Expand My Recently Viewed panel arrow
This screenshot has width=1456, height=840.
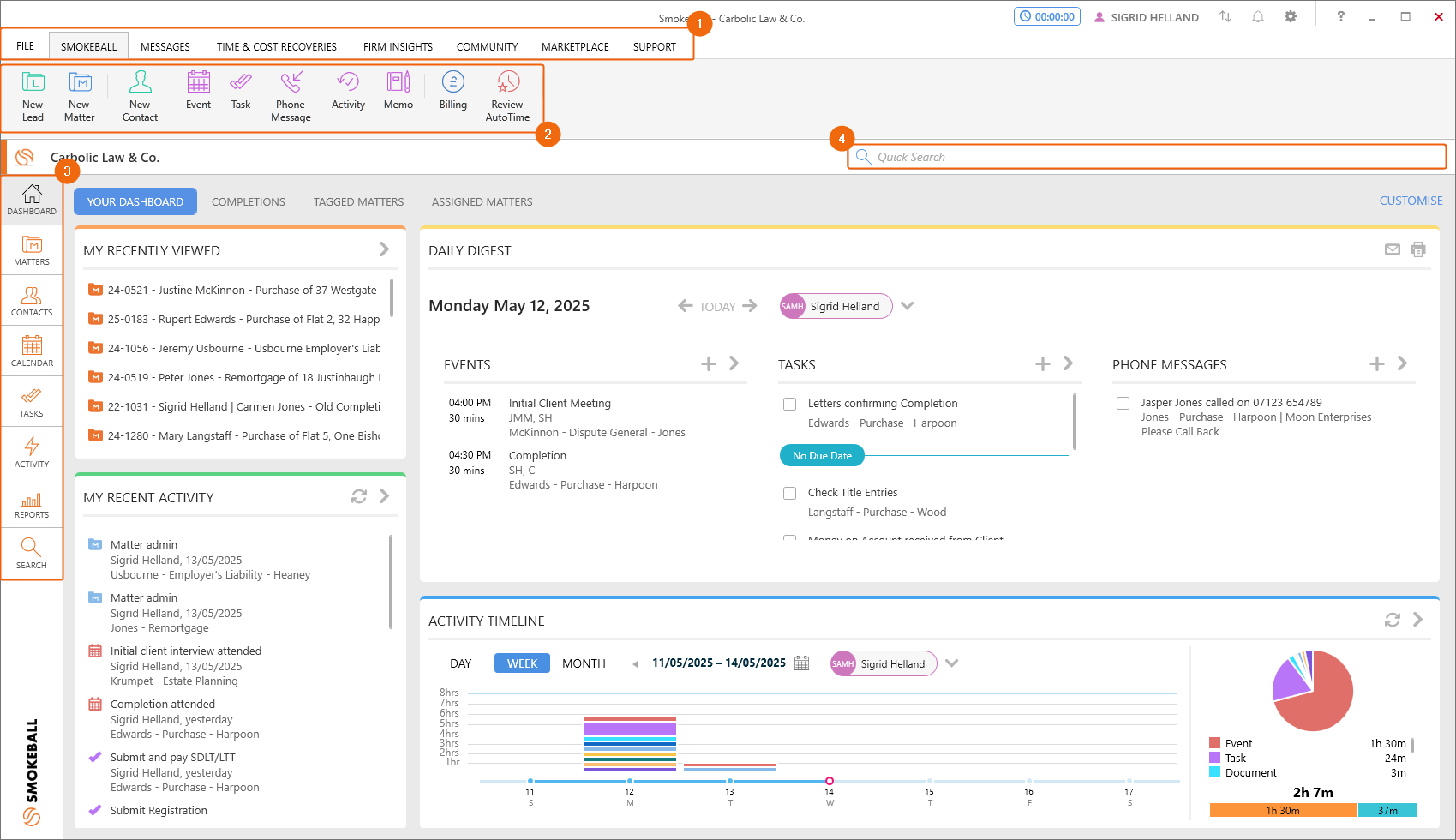click(384, 249)
